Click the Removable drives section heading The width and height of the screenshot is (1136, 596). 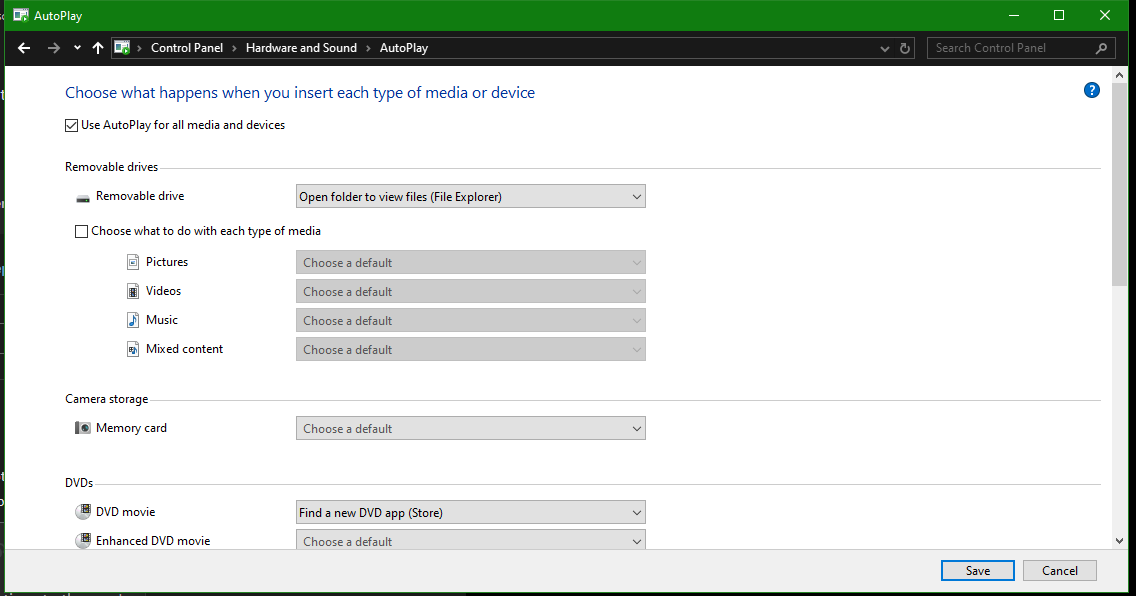[x=112, y=167]
